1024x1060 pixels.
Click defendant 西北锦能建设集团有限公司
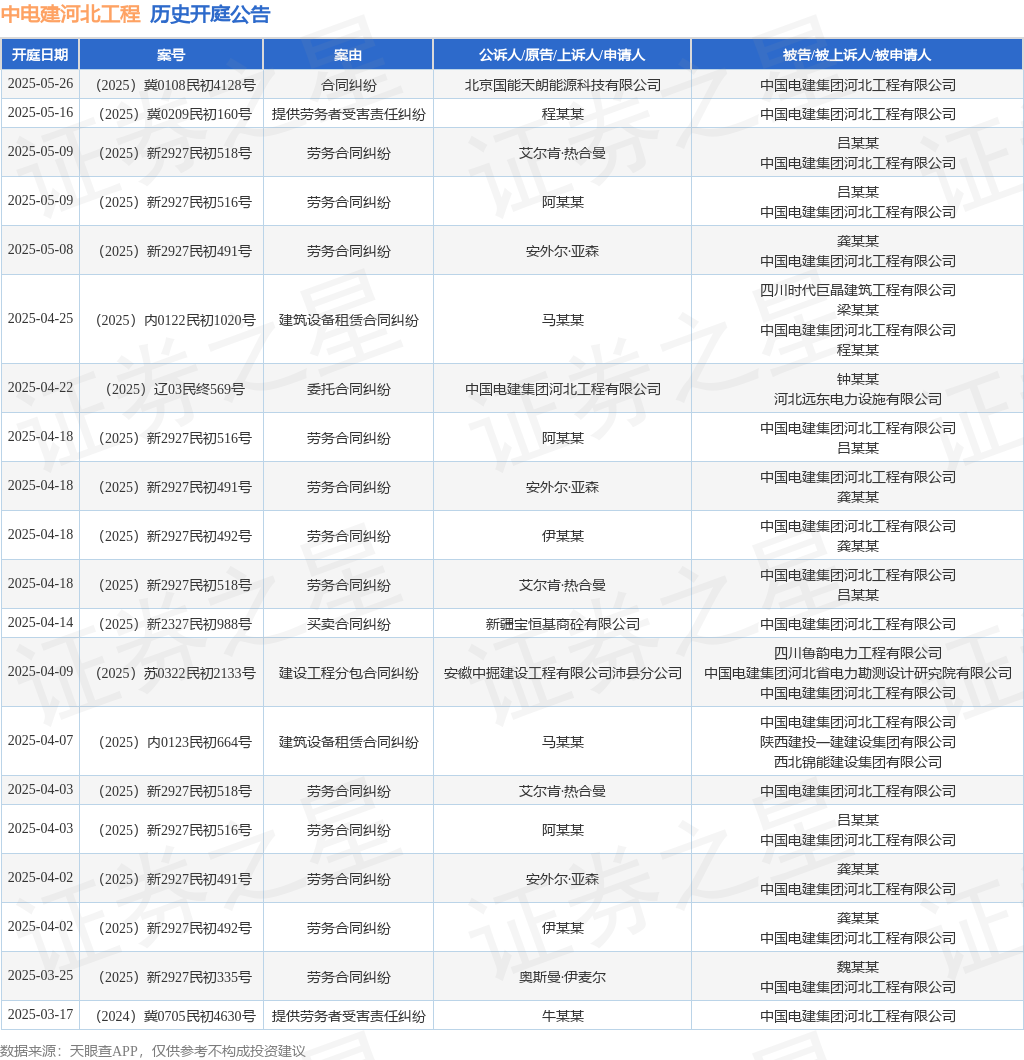(x=858, y=763)
